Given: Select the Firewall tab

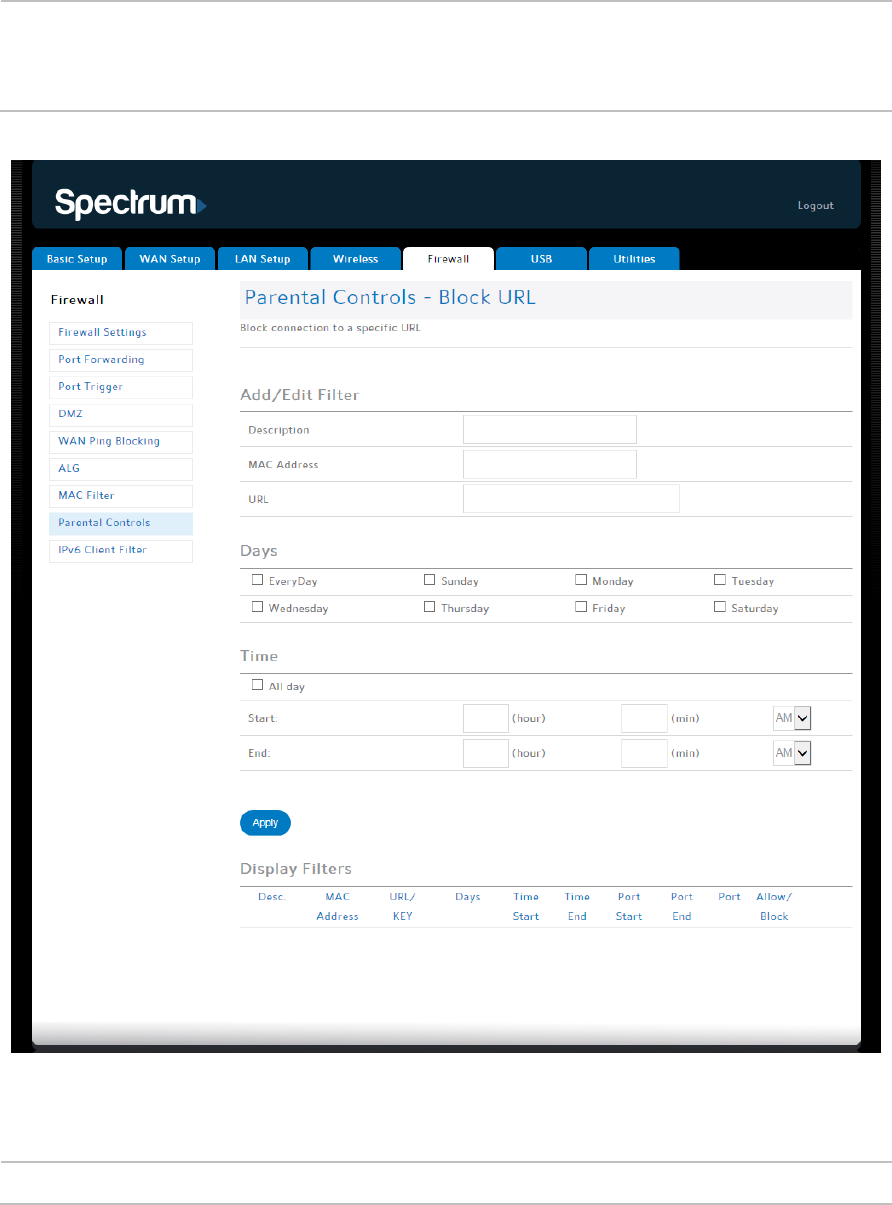Looking at the screenshot, I should tap(448, 259).
